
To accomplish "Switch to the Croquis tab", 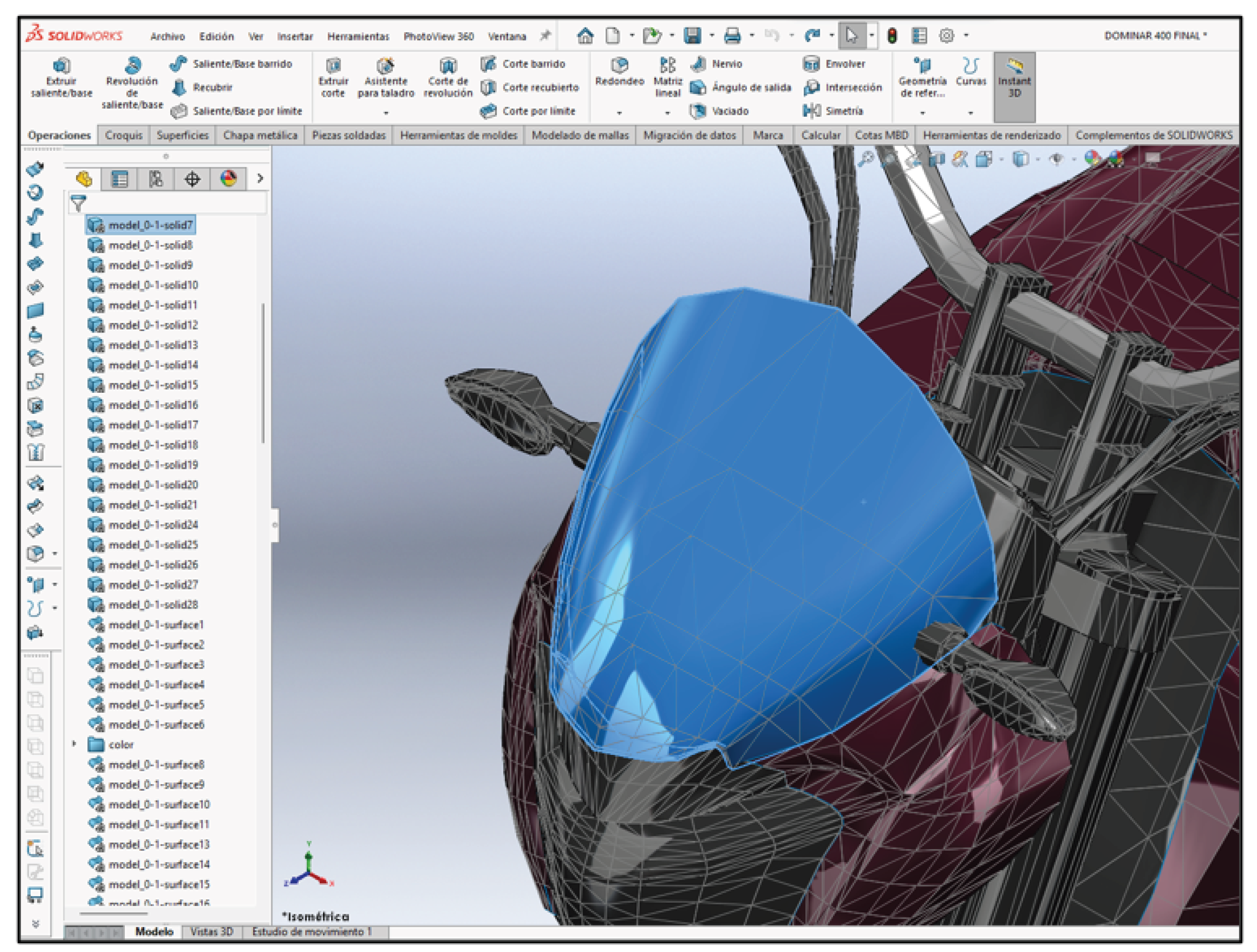I will pyautogui.click(x=123, y=135).
